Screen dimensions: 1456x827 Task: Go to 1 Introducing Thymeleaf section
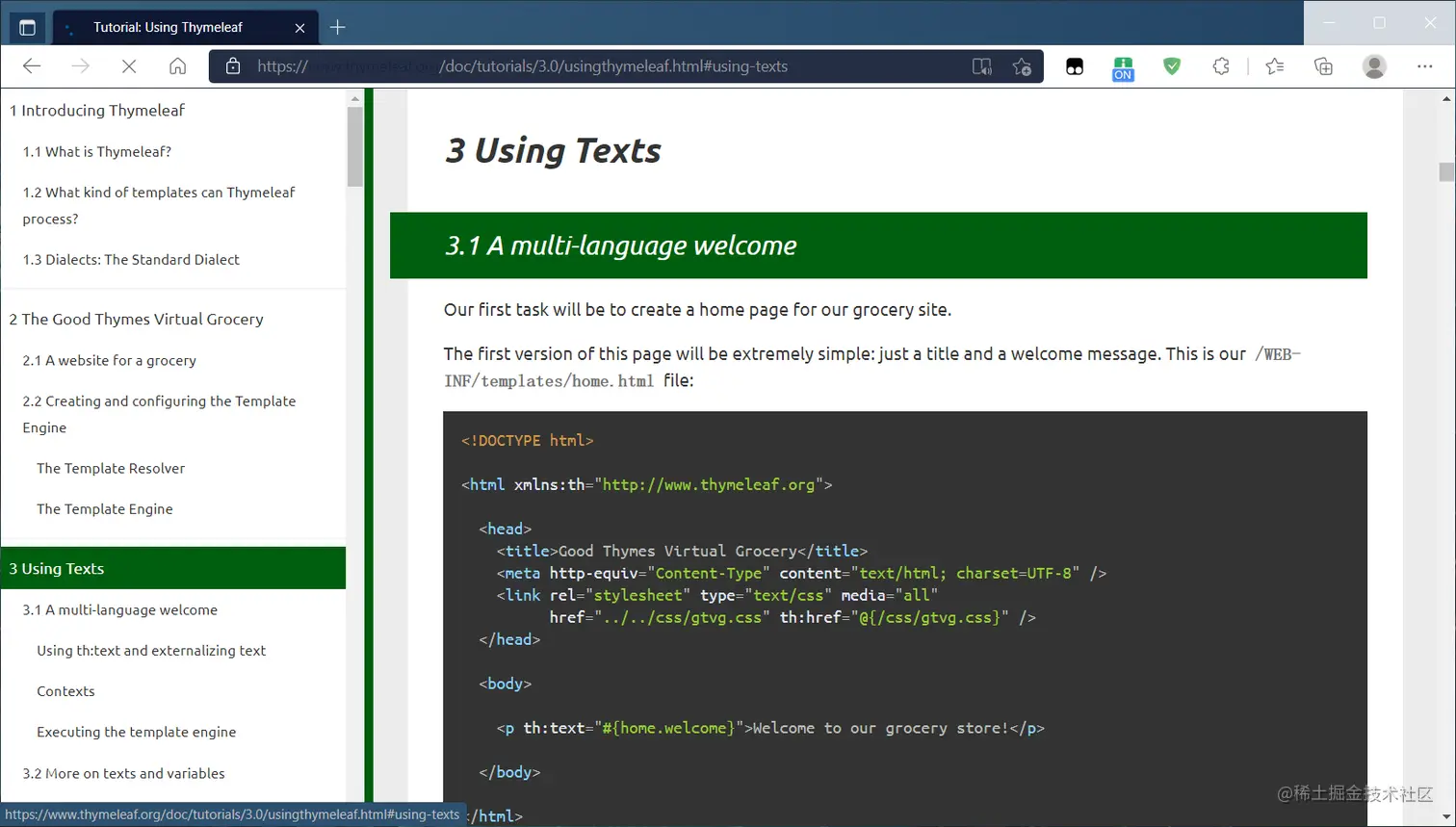click(x=96, y=111)
